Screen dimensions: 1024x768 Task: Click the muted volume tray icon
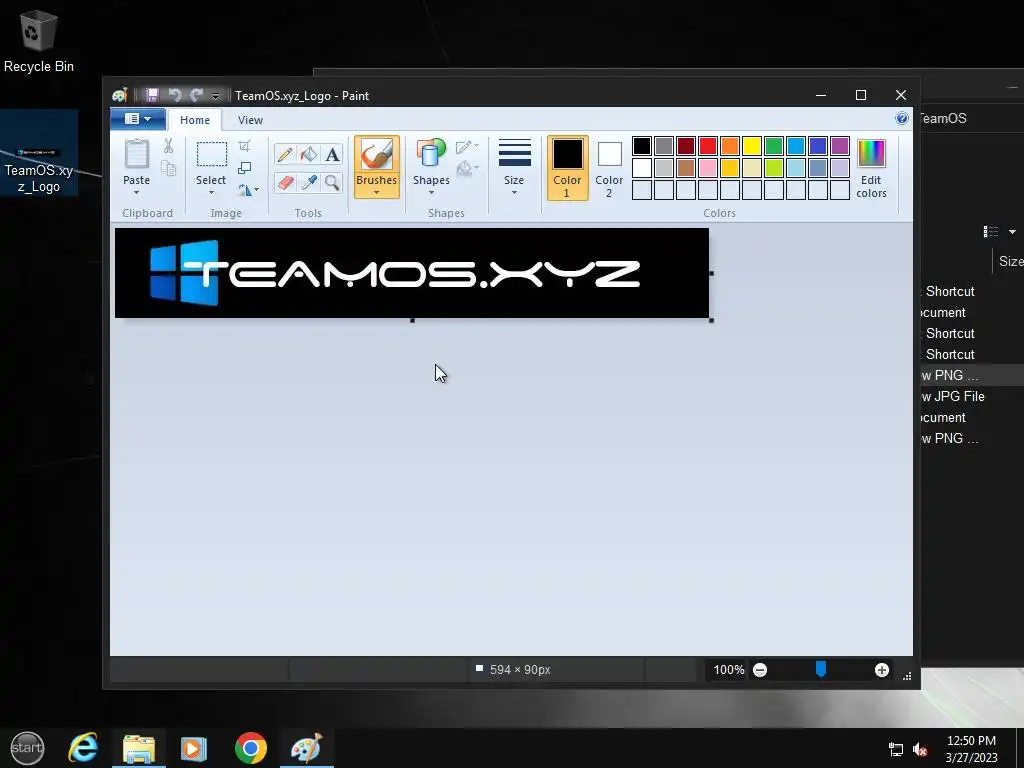click(x=920, y=749)
